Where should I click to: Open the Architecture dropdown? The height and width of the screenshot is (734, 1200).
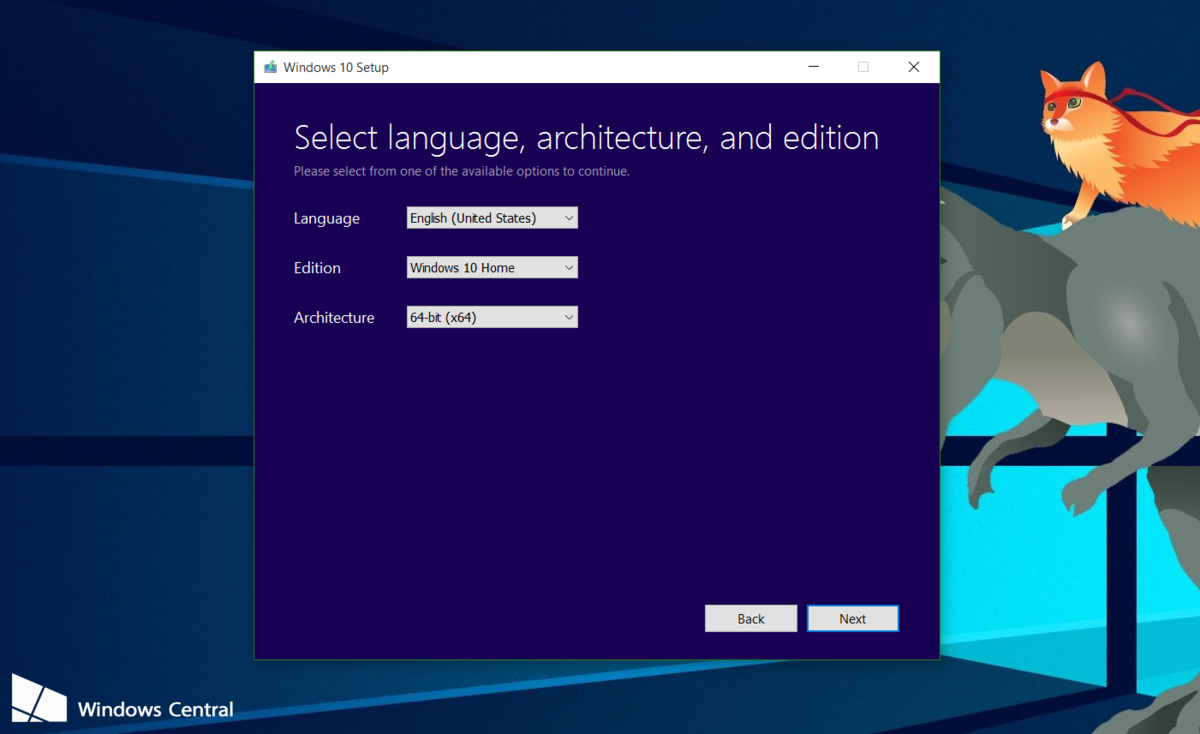point(492,318)
